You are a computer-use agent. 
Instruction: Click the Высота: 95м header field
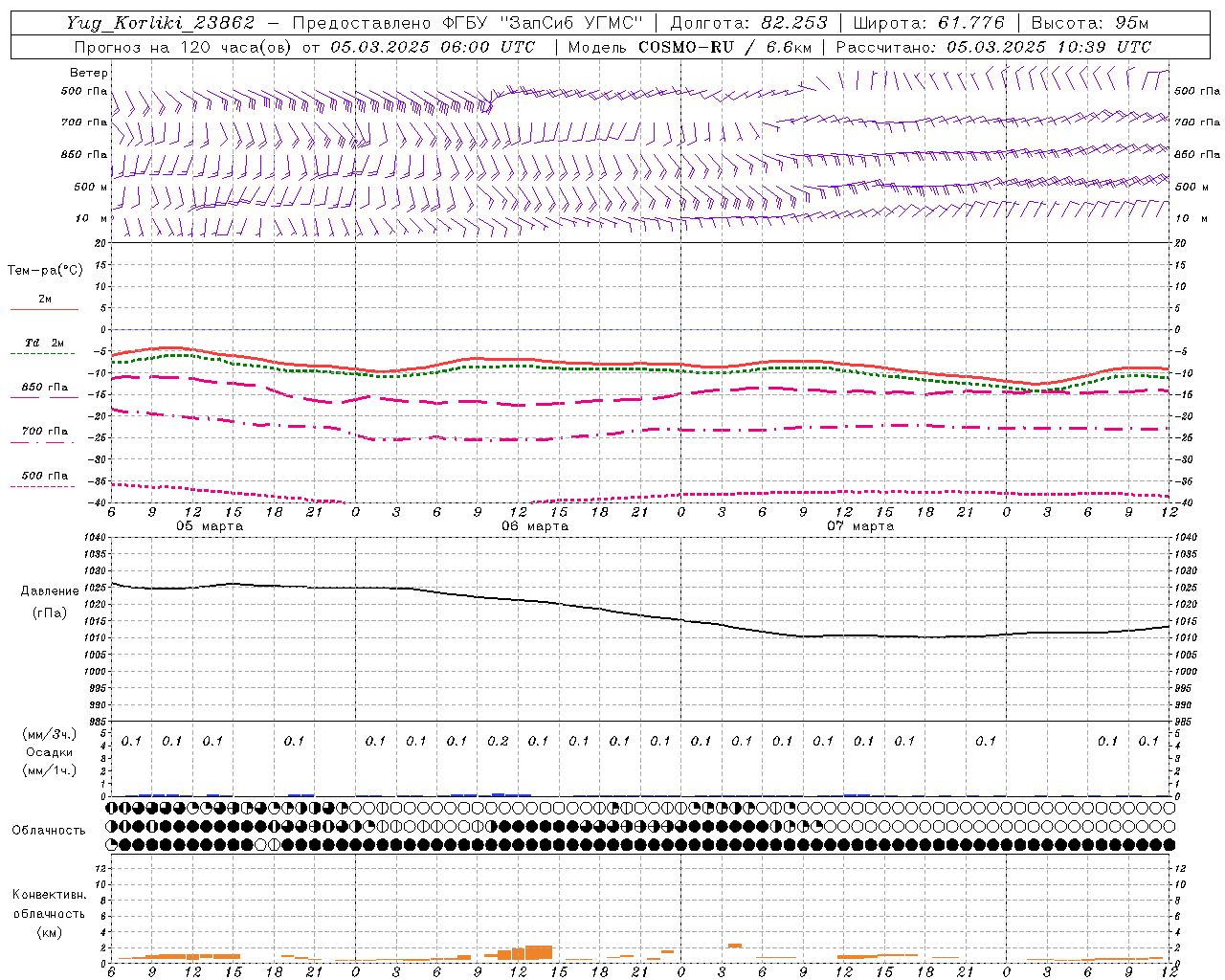[x=1090, y=23]
